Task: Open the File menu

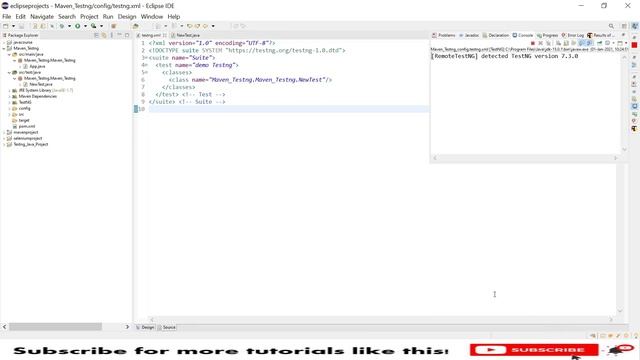Action: tap(7, 17)
